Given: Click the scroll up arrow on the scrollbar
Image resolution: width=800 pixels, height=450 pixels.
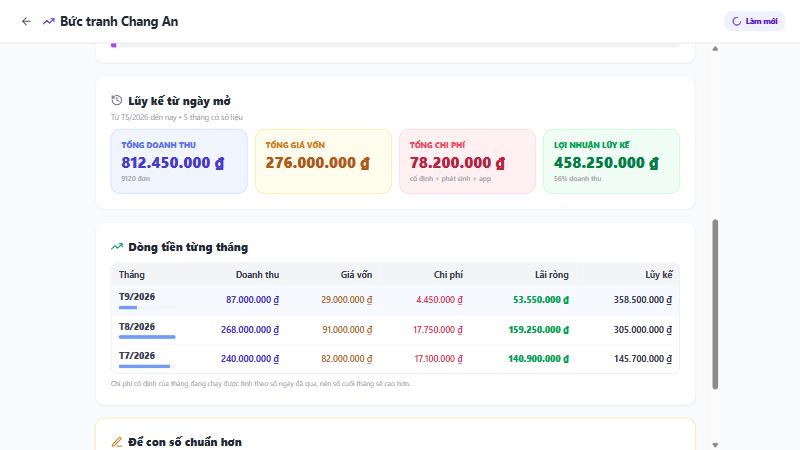Looking at the screenshot, I should [715, 48].
